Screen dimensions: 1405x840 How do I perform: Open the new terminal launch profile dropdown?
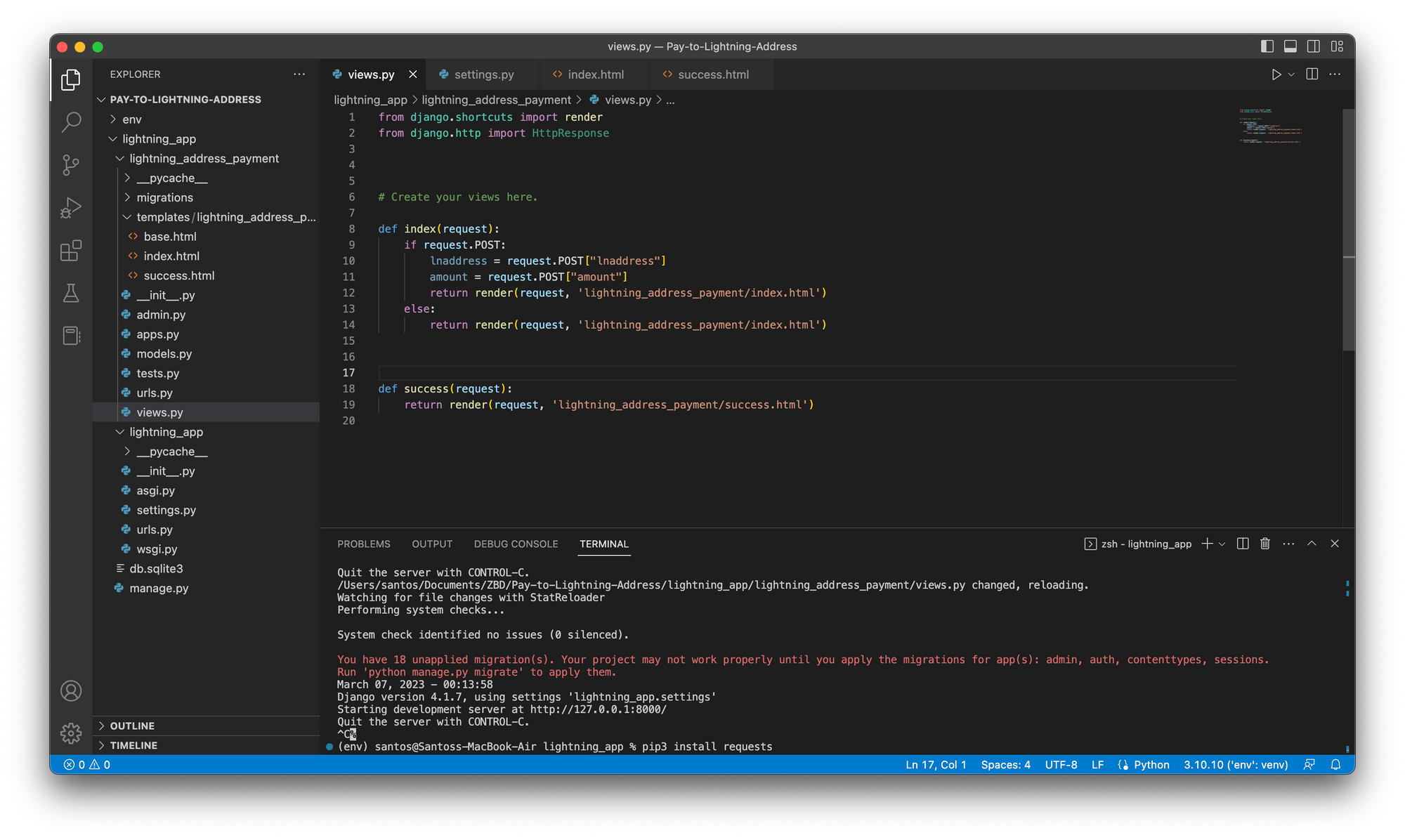1222,544
